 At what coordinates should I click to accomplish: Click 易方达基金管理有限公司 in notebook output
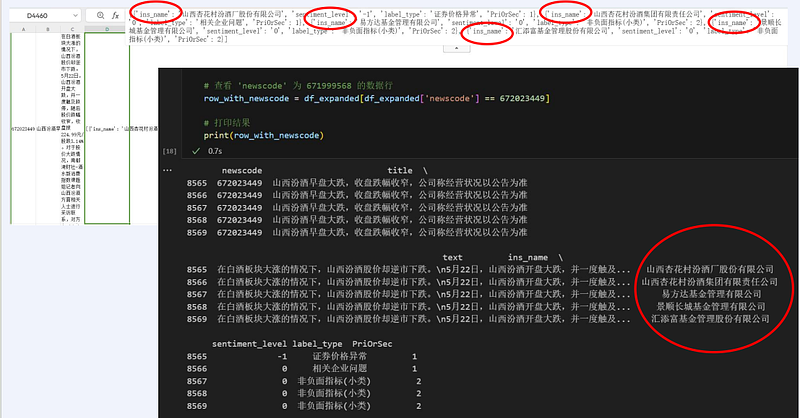click(x=711, y=294)
